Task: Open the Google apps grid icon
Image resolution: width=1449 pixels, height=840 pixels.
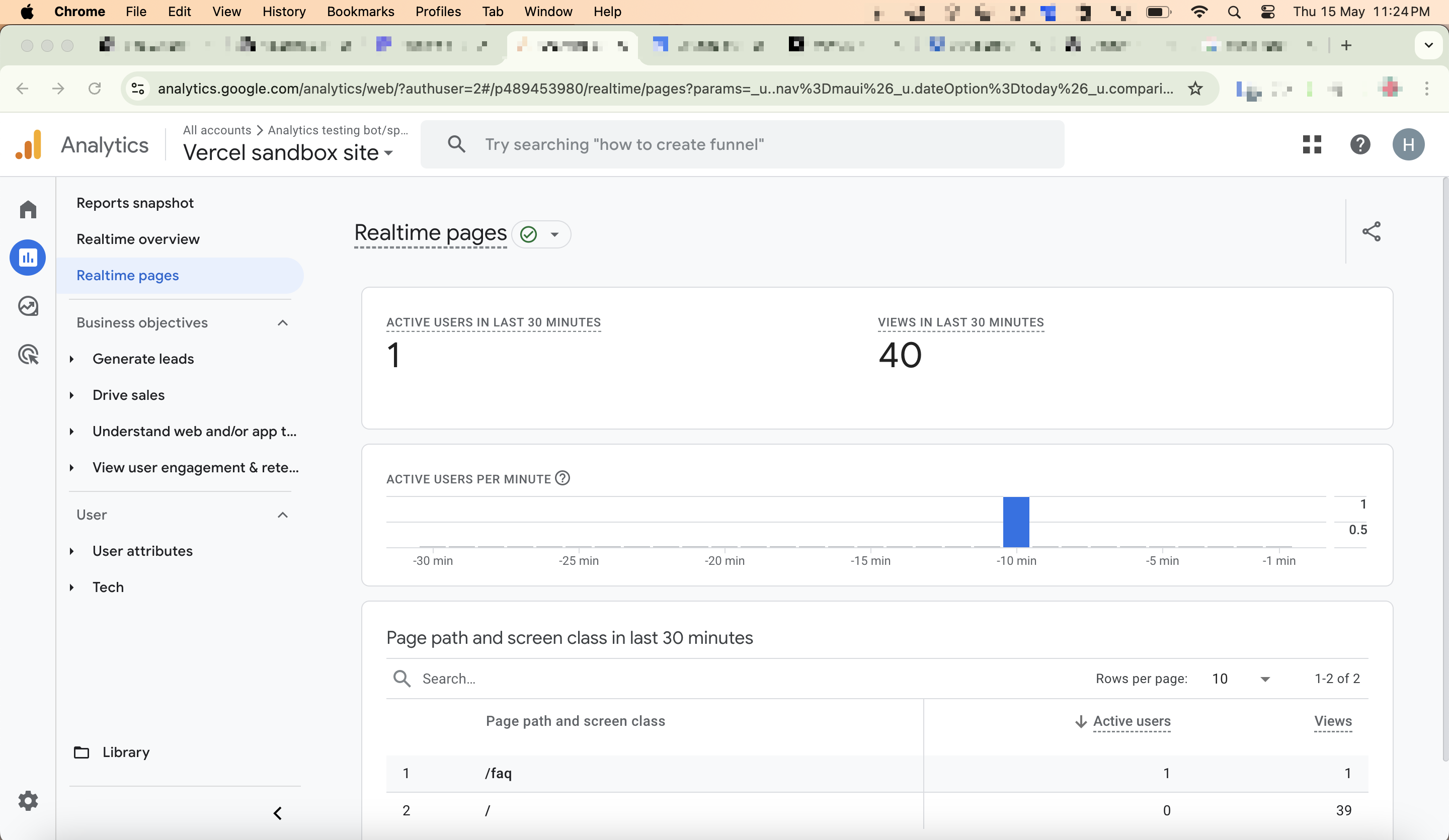Action: (x=1312, y=144)
